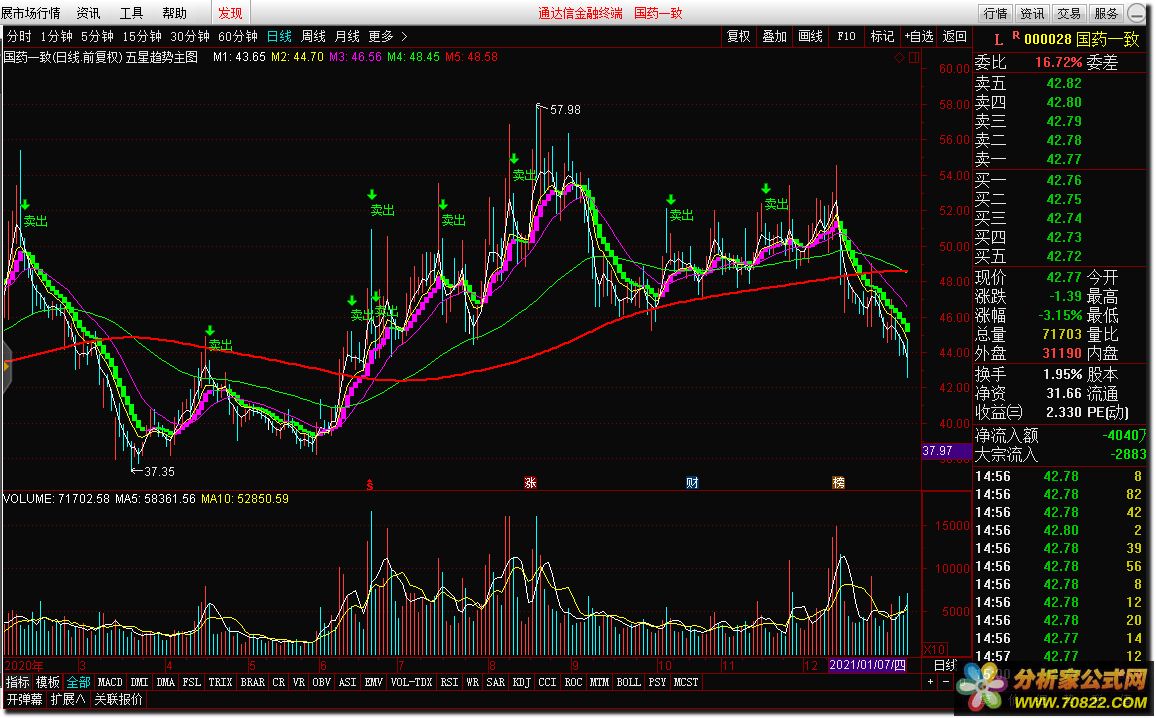Click the 涨 marker icon below chart

click(x=530, y=483)
